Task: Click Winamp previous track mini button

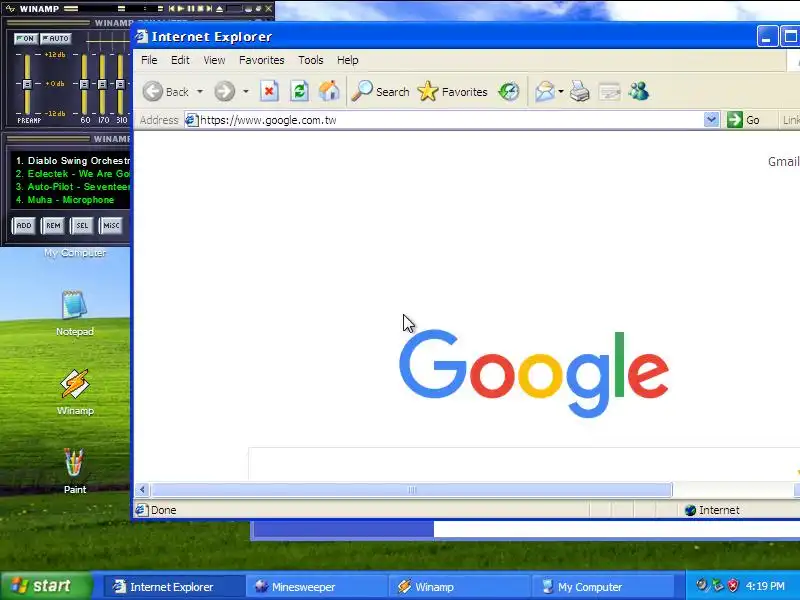Action: coord(172,9)
